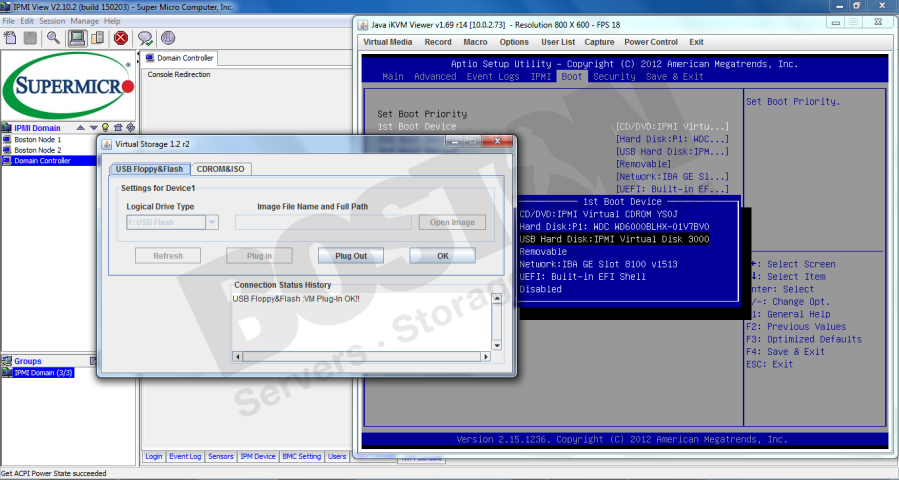
Task: Open the Manage menu in IPMI View
Action: 85,21
